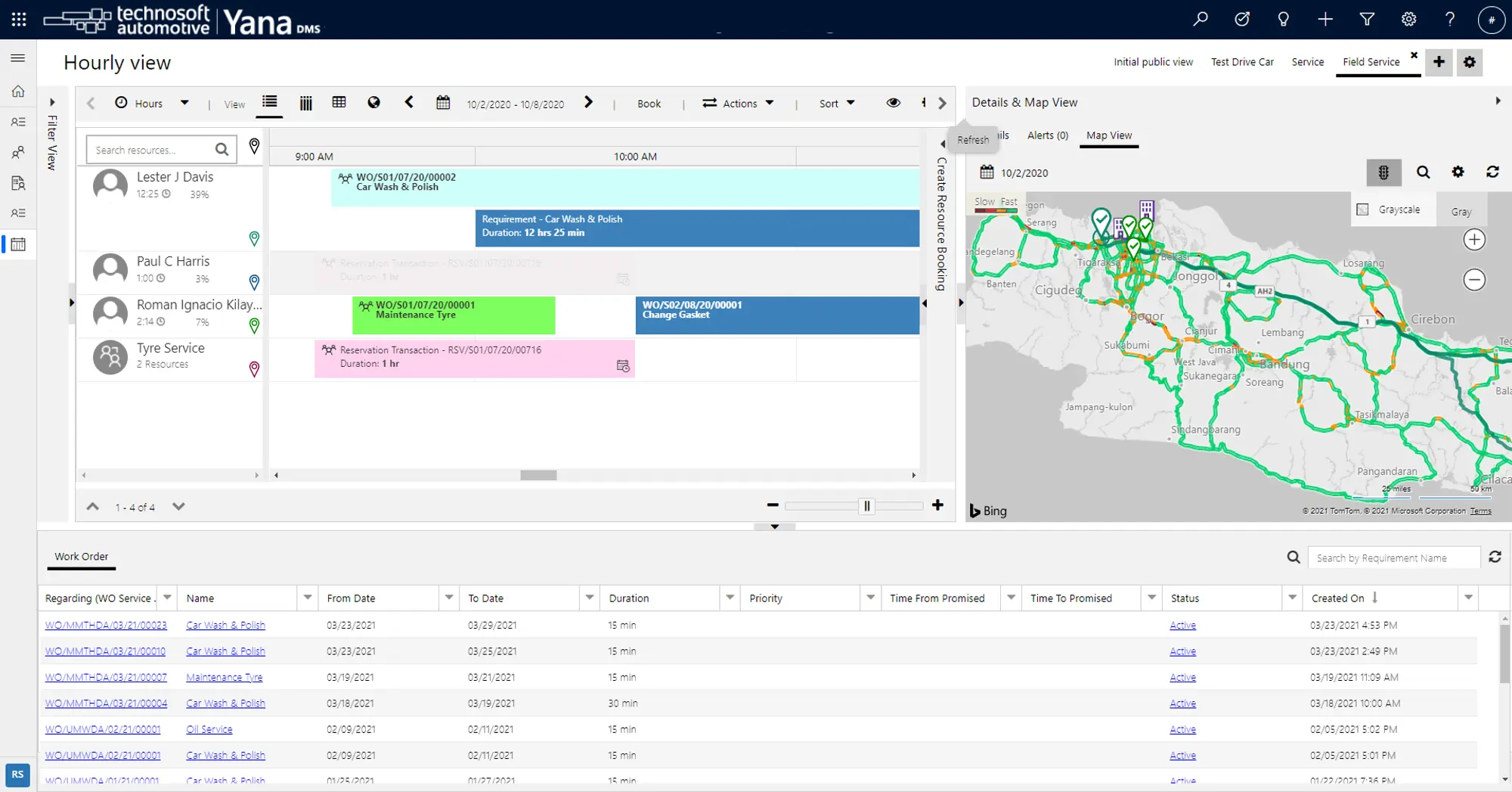Click the plus to increase timeline zoom
1512x792 pixels.
click(937, 505)
